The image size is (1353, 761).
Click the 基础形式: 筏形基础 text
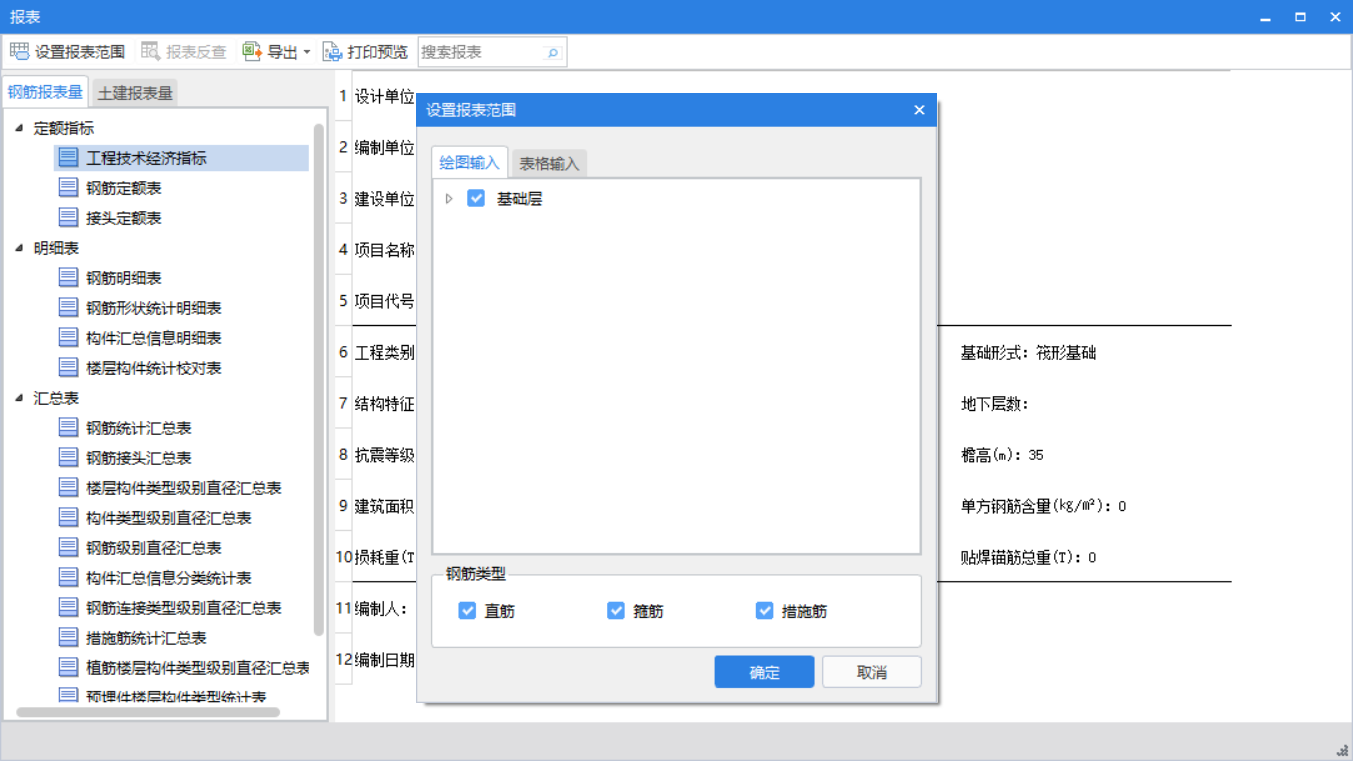(x=1028, y=353)
